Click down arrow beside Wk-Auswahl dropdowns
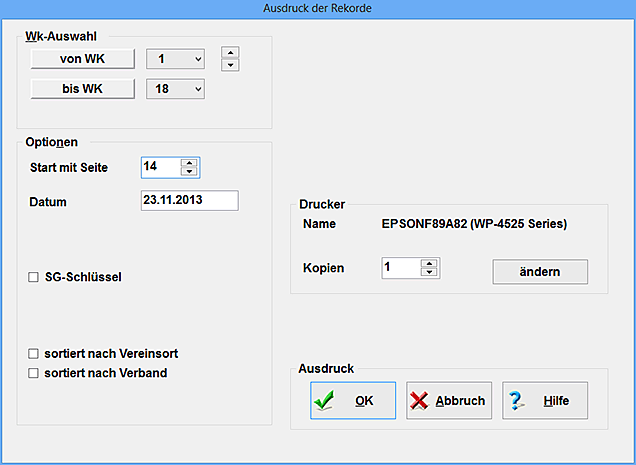 click(x=230, y=66)
